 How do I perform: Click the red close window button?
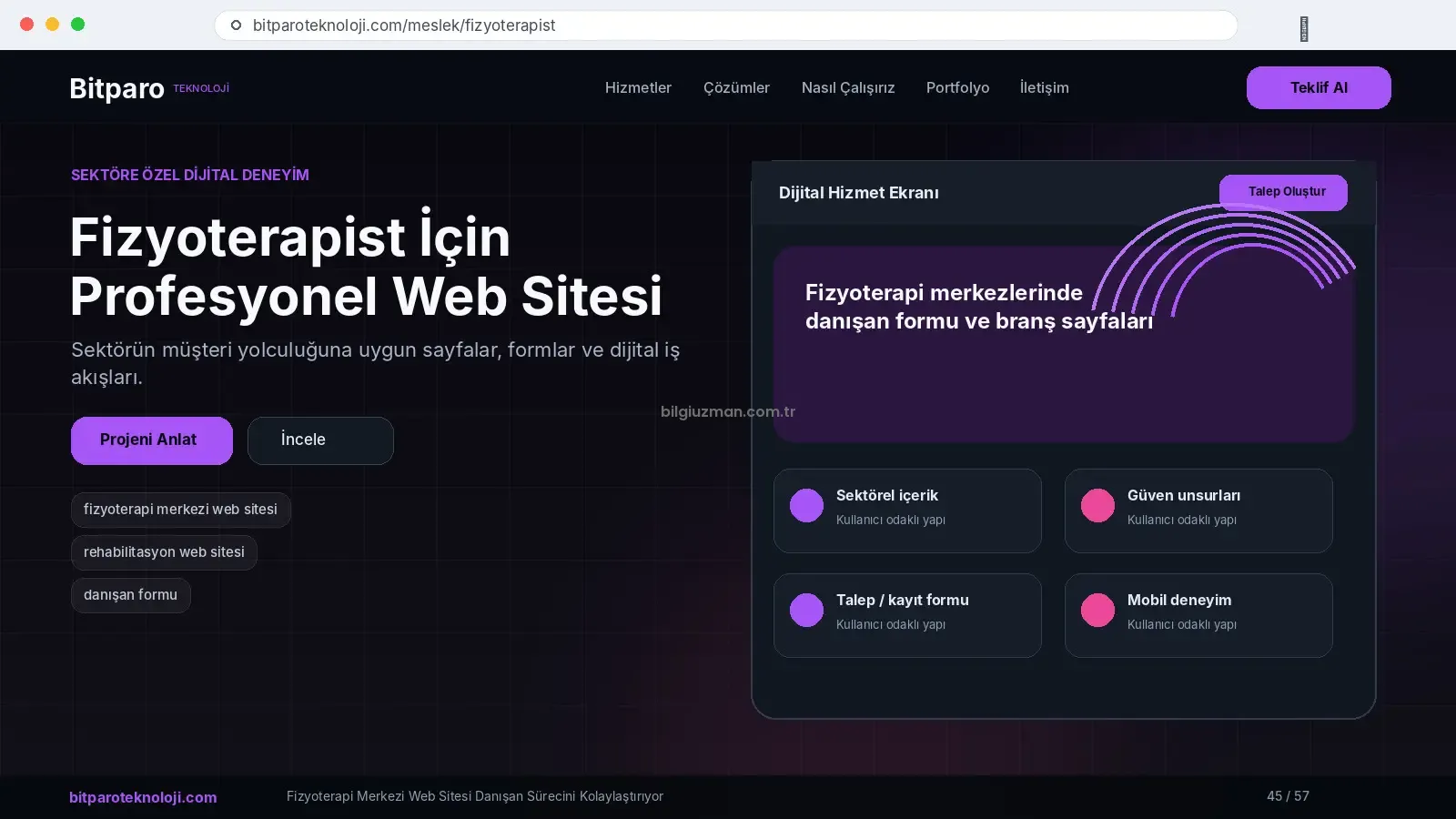click(27, 25)
